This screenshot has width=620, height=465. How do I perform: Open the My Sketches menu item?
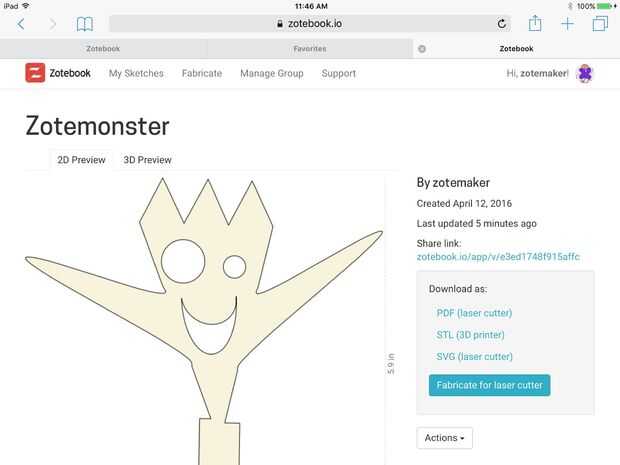tap(136, 73)
